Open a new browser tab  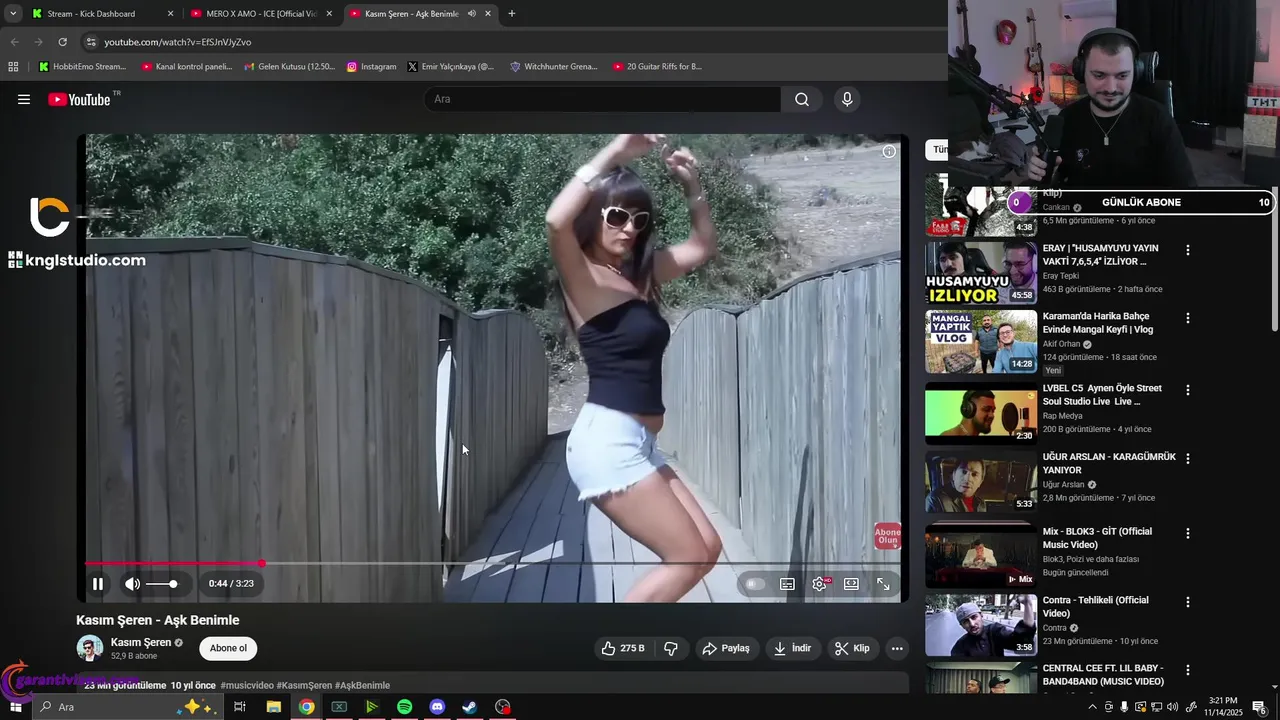(x=512, y=14)
